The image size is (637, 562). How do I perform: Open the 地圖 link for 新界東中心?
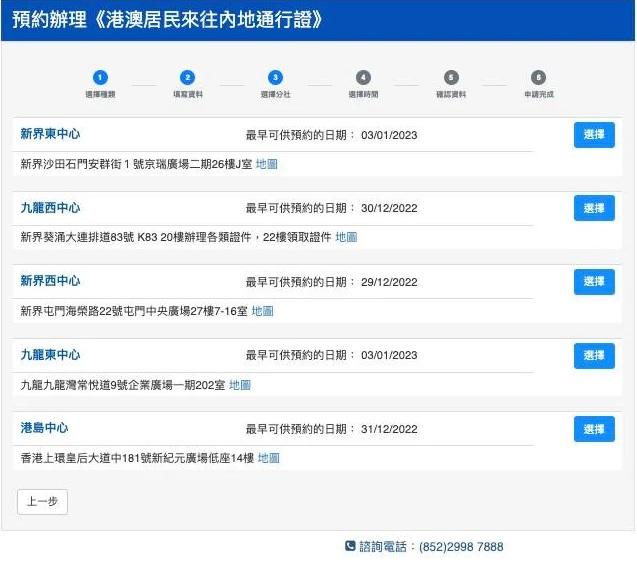click(266, 163)
